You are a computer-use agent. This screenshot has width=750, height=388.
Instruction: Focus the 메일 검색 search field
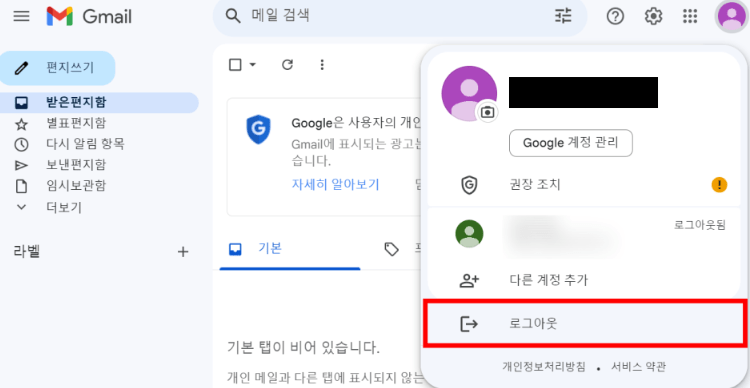click(x=399, y=16)
